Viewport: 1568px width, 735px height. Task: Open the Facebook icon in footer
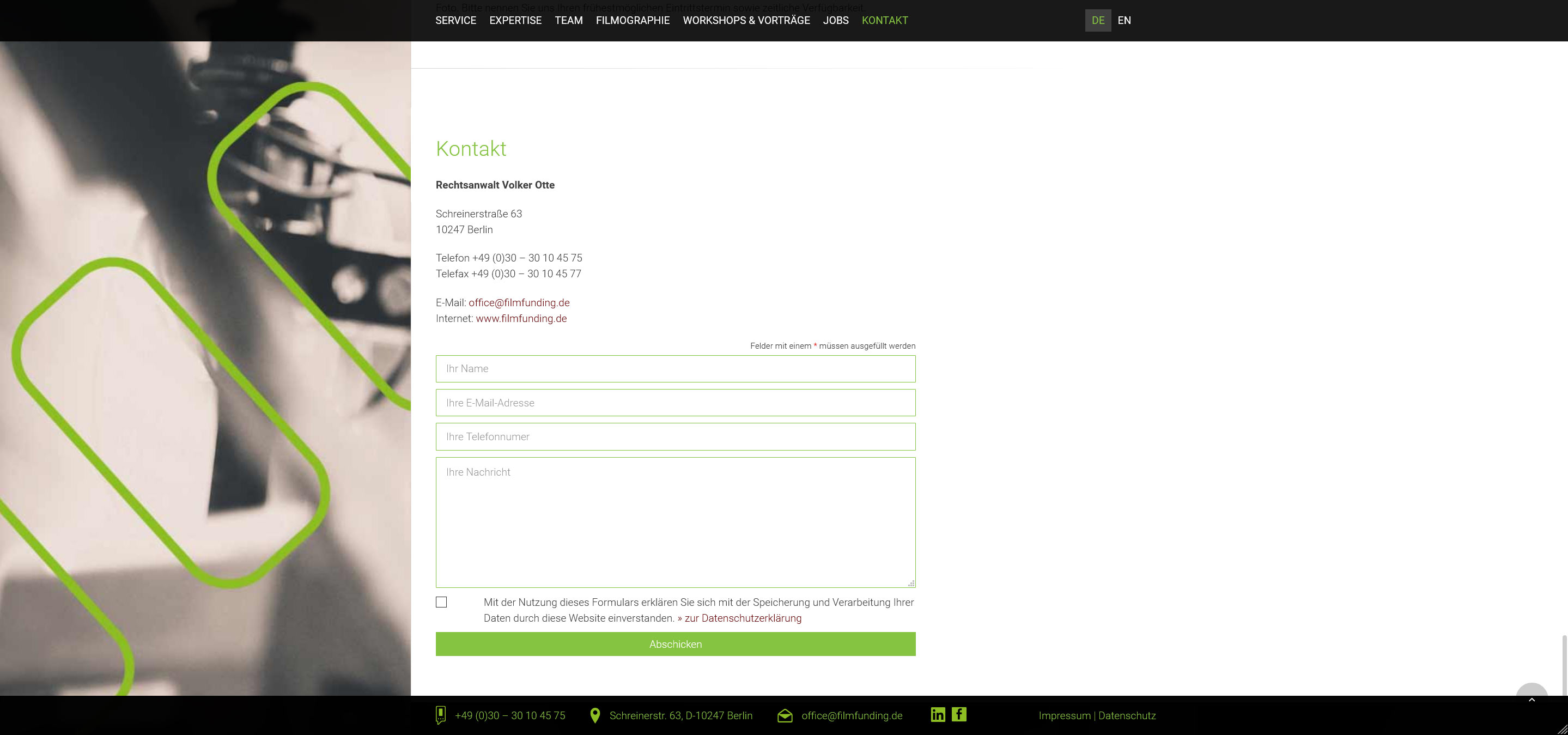[x=959, y=714]
